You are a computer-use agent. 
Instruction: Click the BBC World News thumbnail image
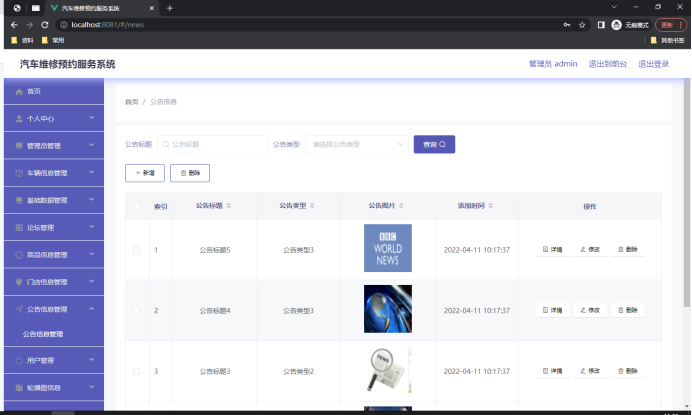click(388, 248)
